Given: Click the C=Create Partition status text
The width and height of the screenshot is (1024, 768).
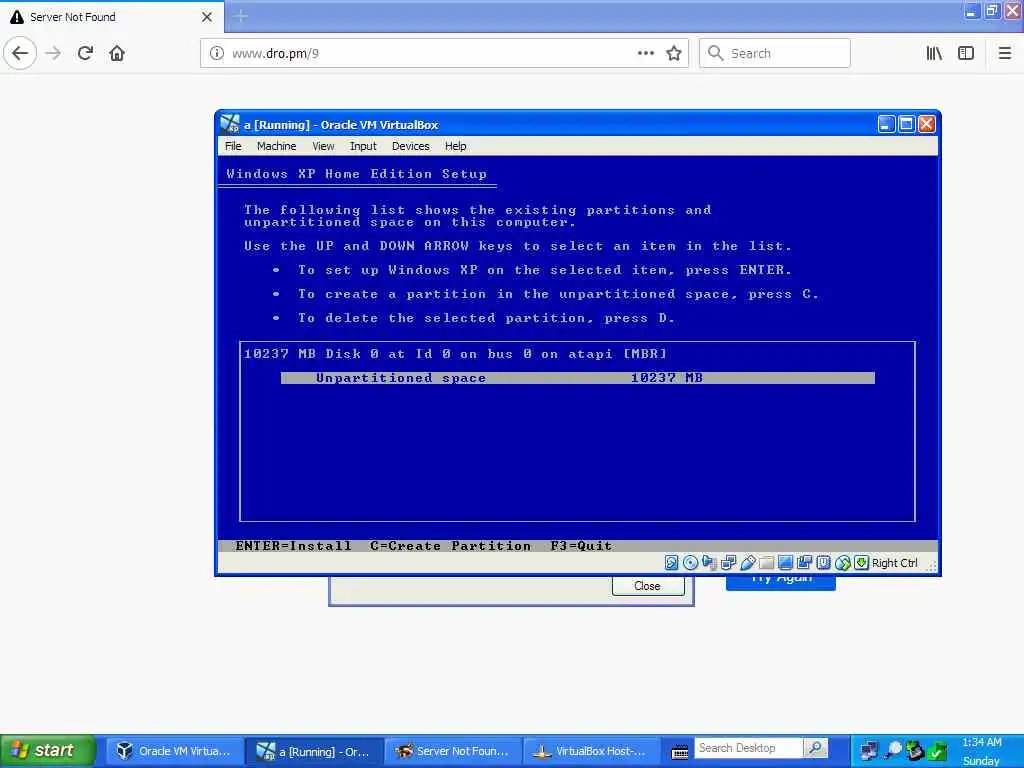Looking at the screenshot, I should pos(451,545).
